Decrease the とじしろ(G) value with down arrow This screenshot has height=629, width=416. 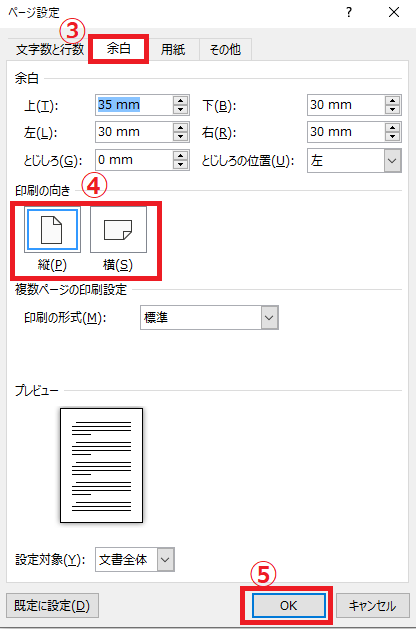[181, 164]
